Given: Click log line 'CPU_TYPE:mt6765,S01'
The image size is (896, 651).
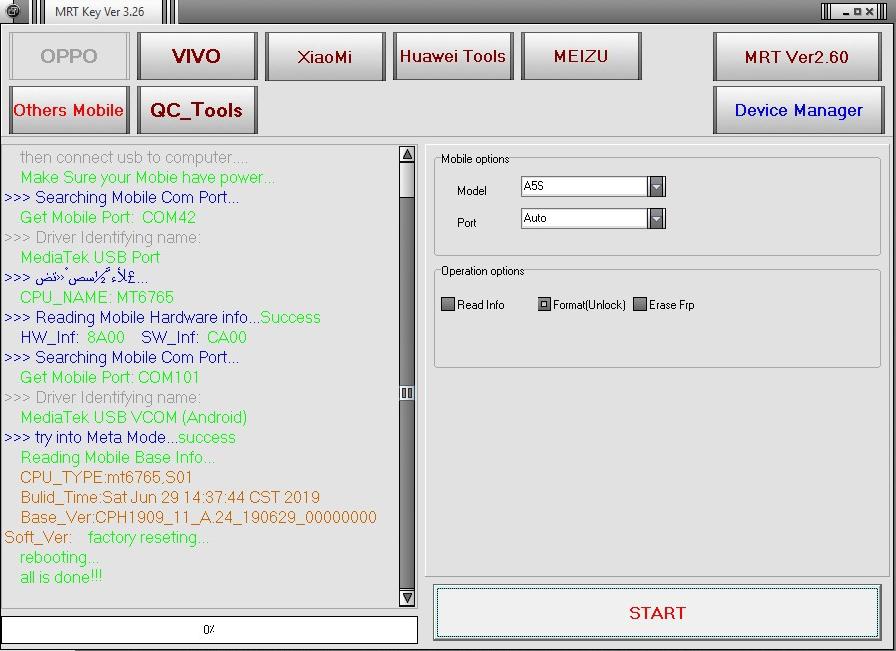Looking at the screenshot, I should (106, 477).
